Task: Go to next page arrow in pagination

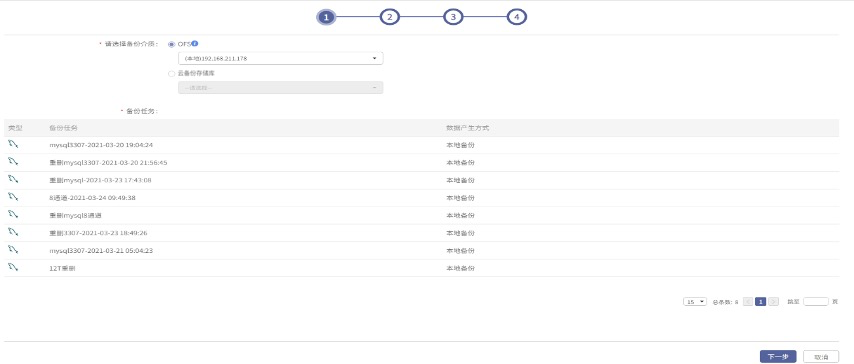Action: [773, 301]
